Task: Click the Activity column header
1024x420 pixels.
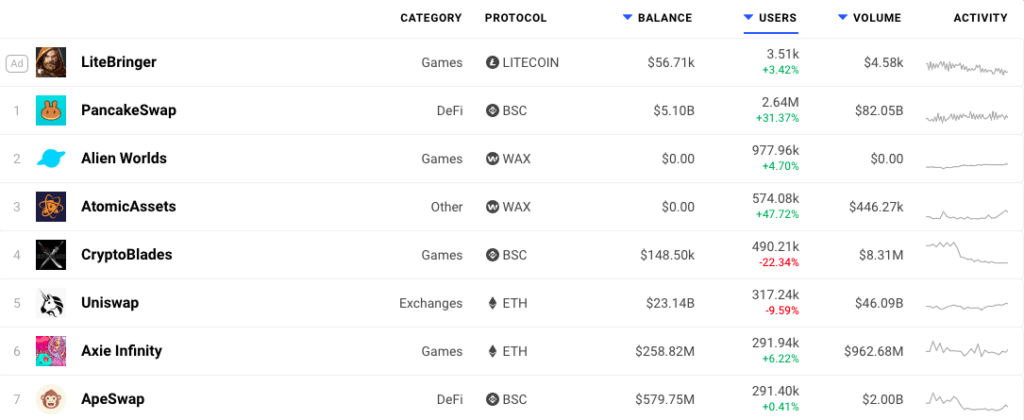Action: 980,18
